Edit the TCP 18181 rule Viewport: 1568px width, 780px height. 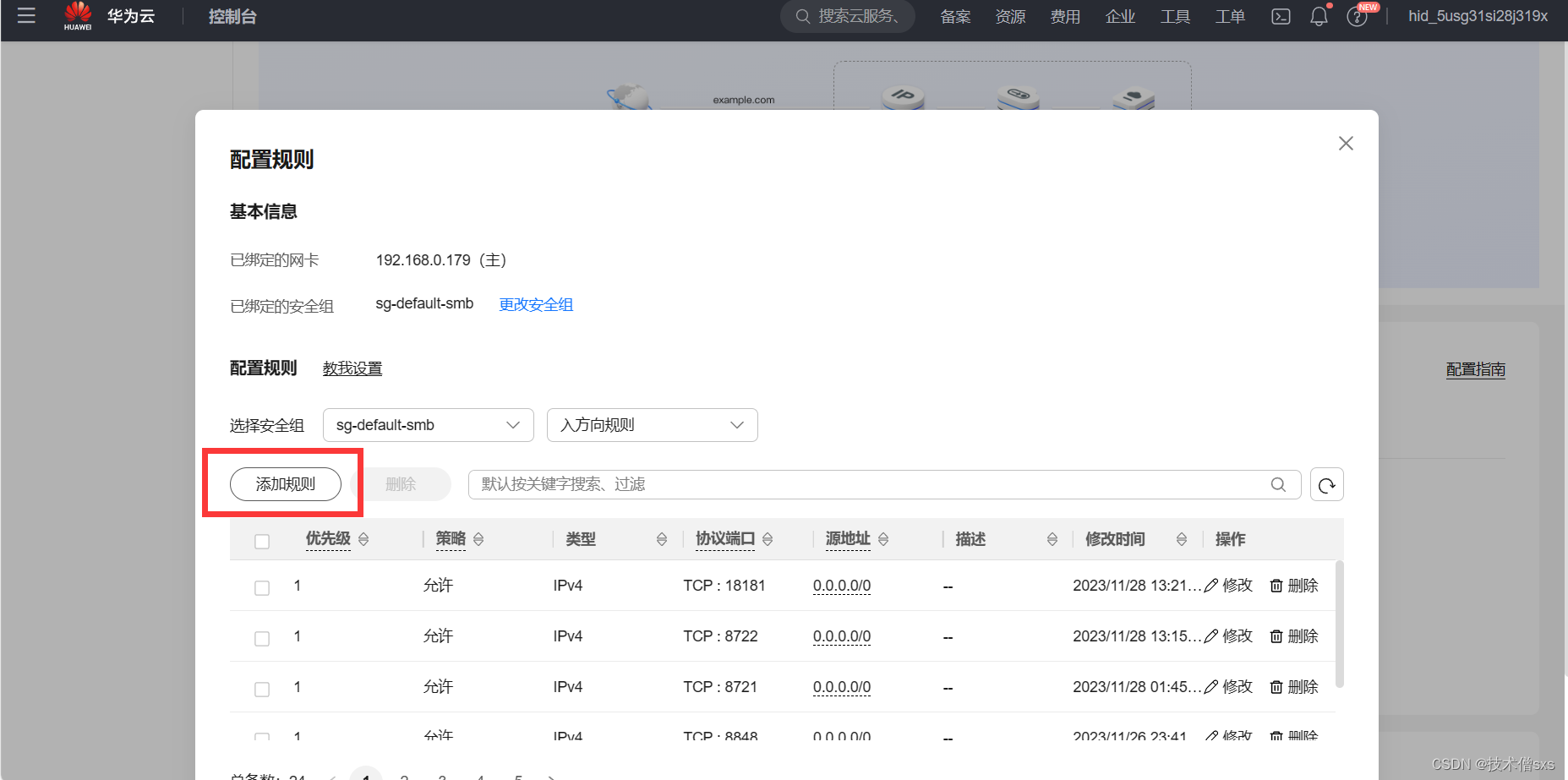click(1228, 586)
